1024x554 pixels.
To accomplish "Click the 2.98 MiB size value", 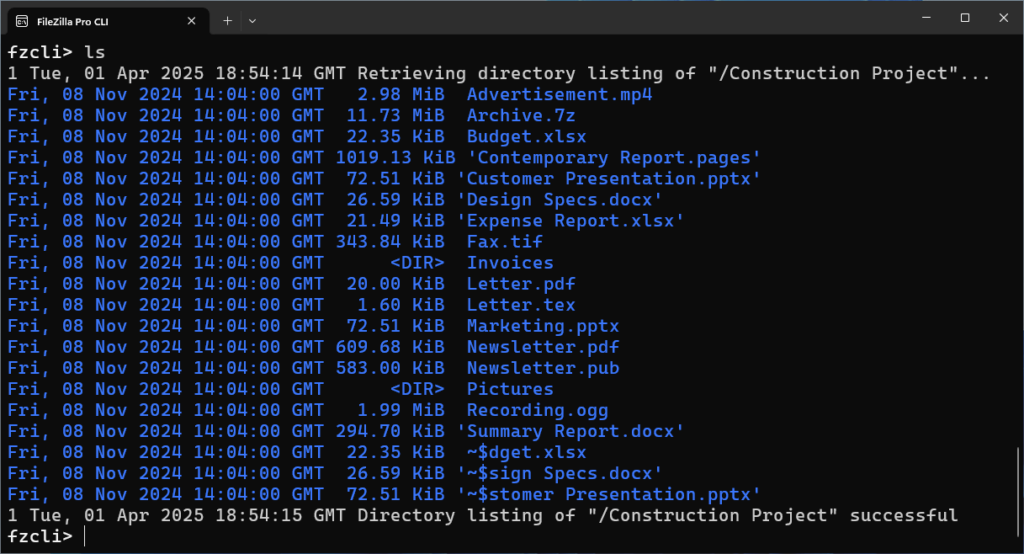I will (x=401, y=95).
